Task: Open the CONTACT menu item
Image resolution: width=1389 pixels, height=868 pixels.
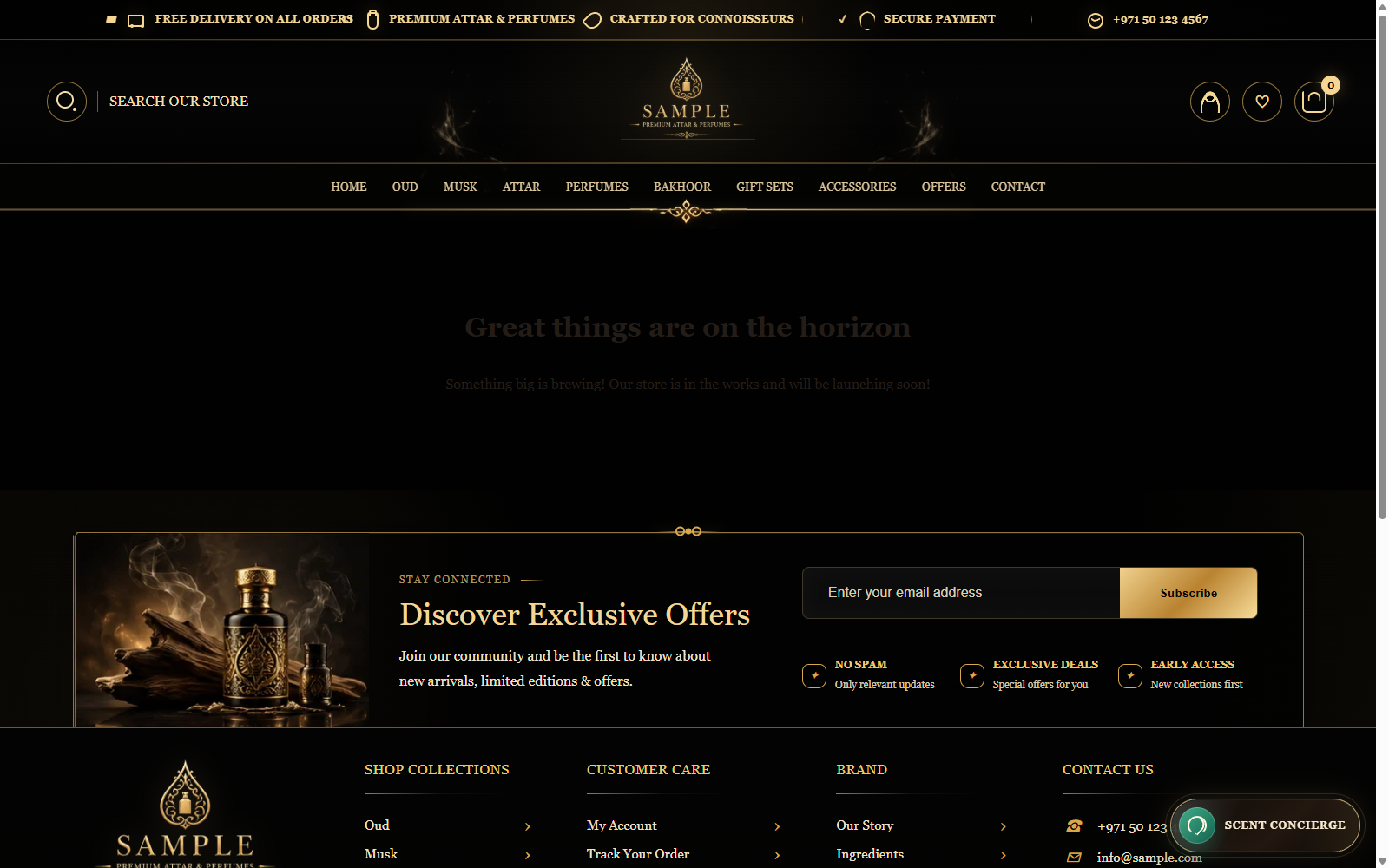Action: coord(1018,187)
